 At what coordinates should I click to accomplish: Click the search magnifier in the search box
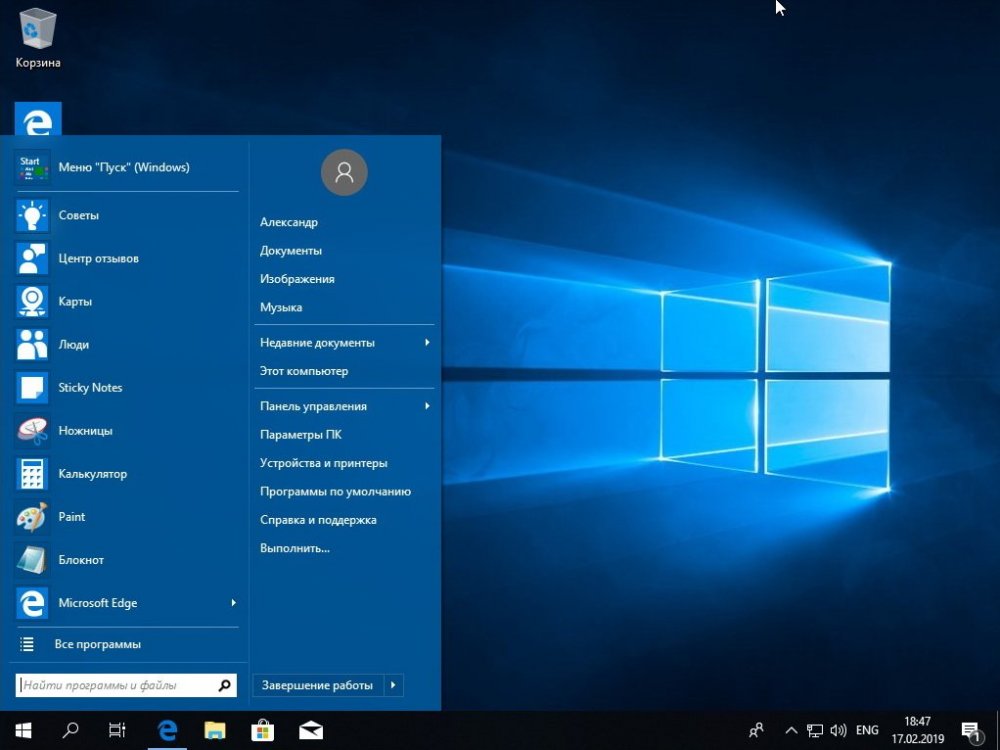tap(224, 686)
